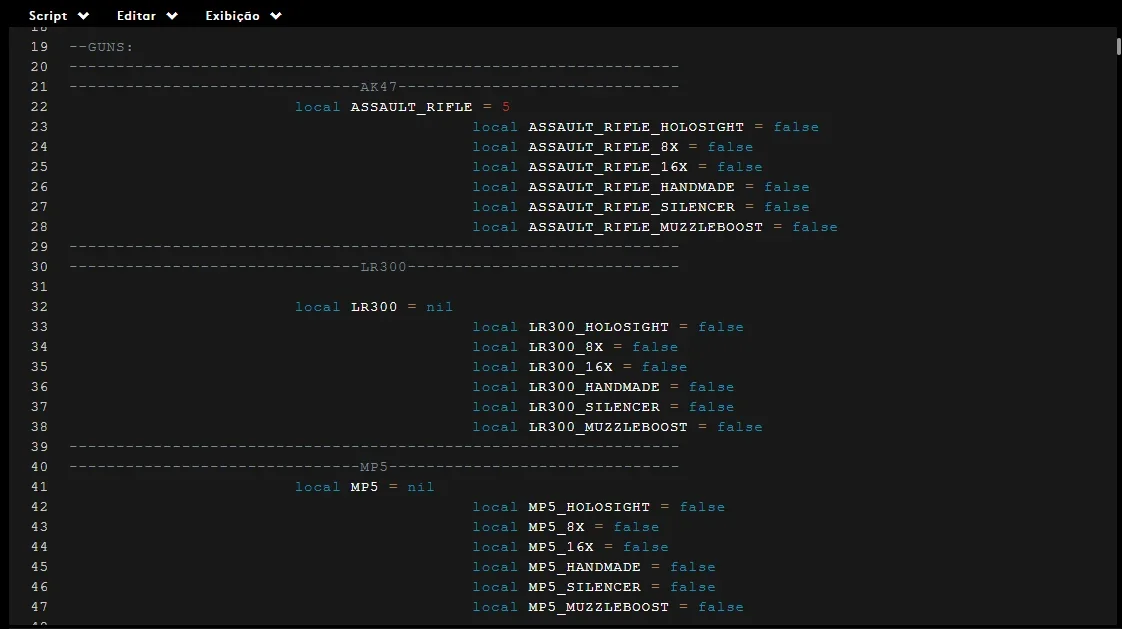The image size is (1122, 629).
Task: Open the Editar menu
Action: pos(147,16)
